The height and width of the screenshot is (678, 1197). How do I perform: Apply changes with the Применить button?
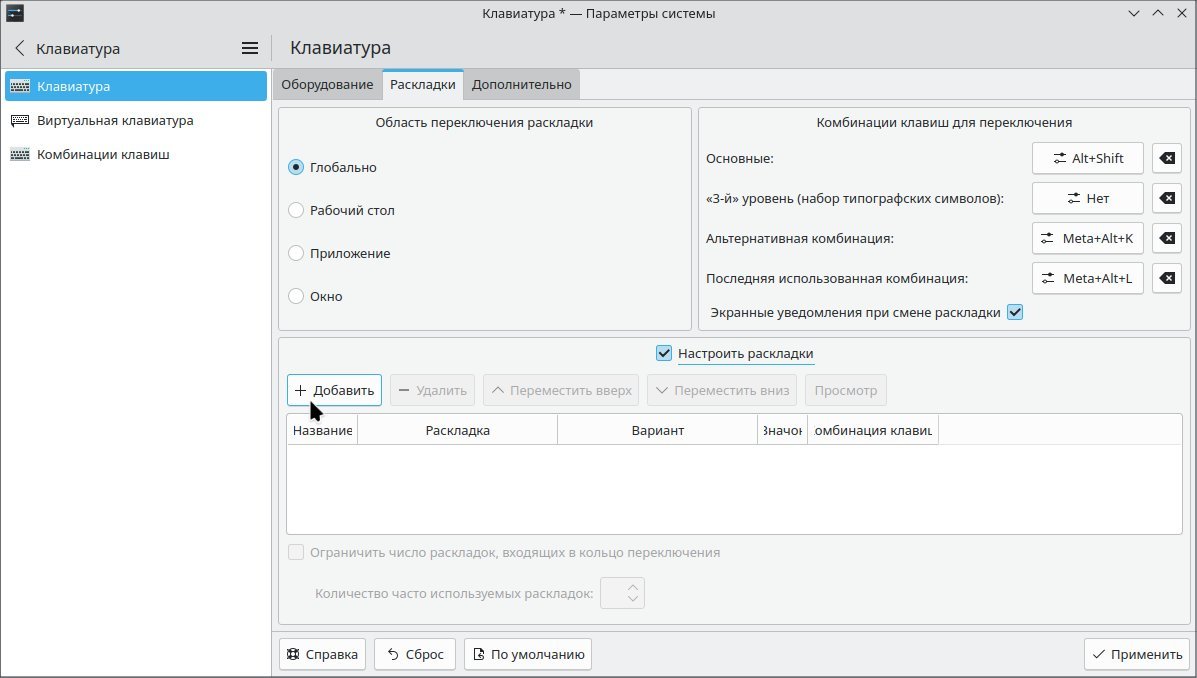coord(1136,653)
